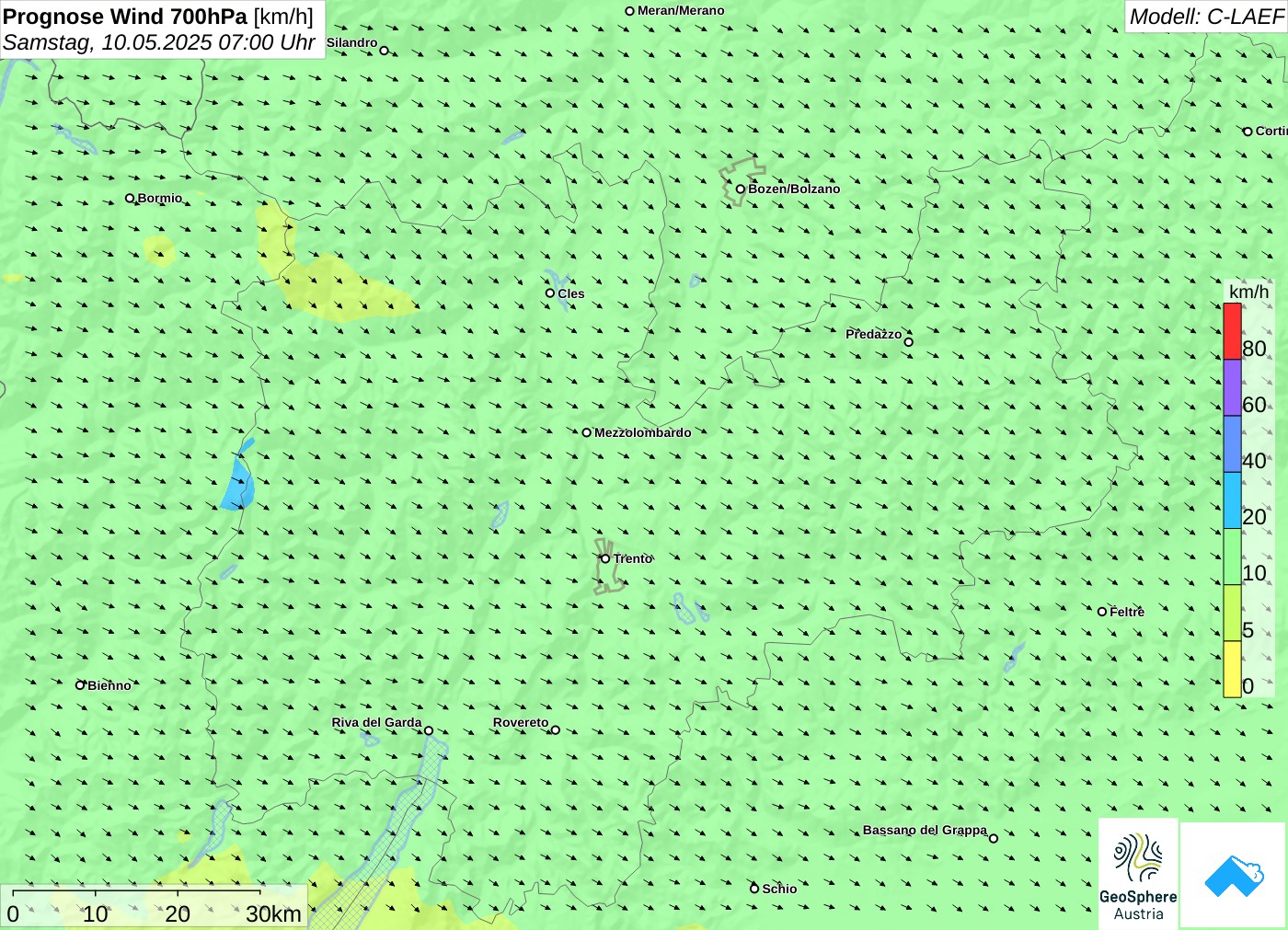Viewport: 1288px width, 930px height.
Task: Select the Bozen/Bolzano city marker
Action: coord(741,189)
